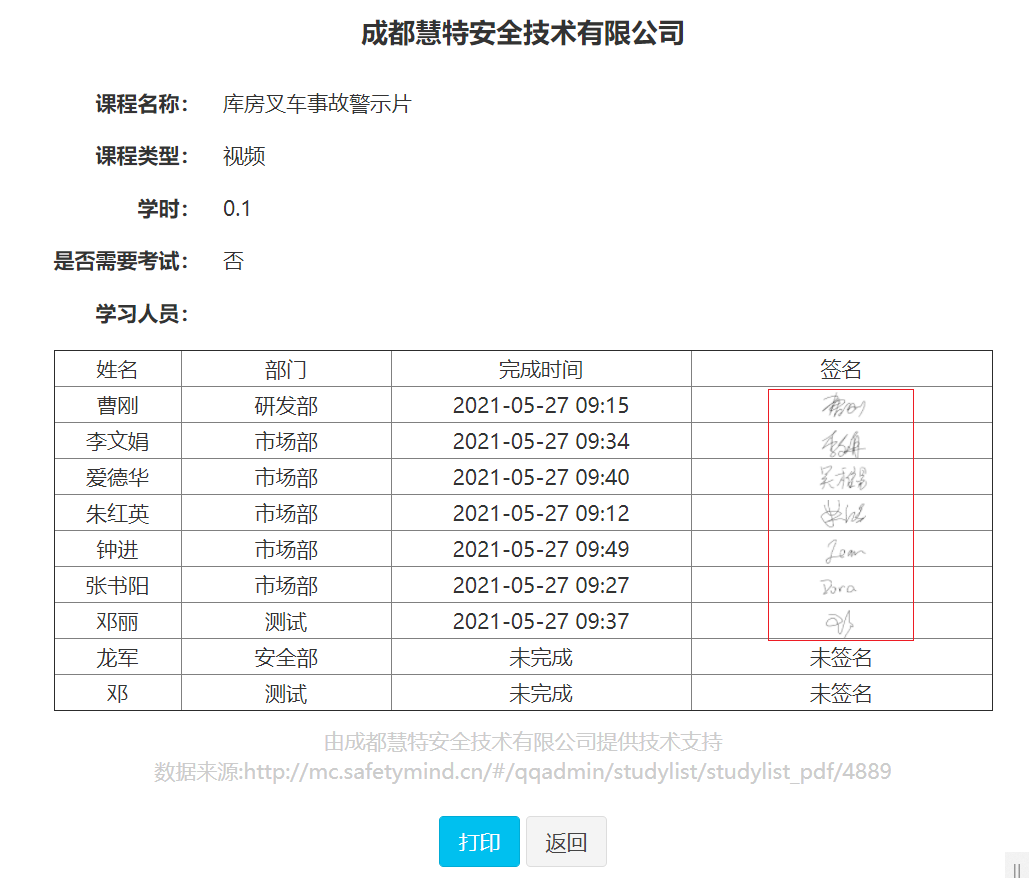This screenshot has width=1029, height=878.
Task: Click completion time 2021-05-27 09:40
Action: pos(541,478)
